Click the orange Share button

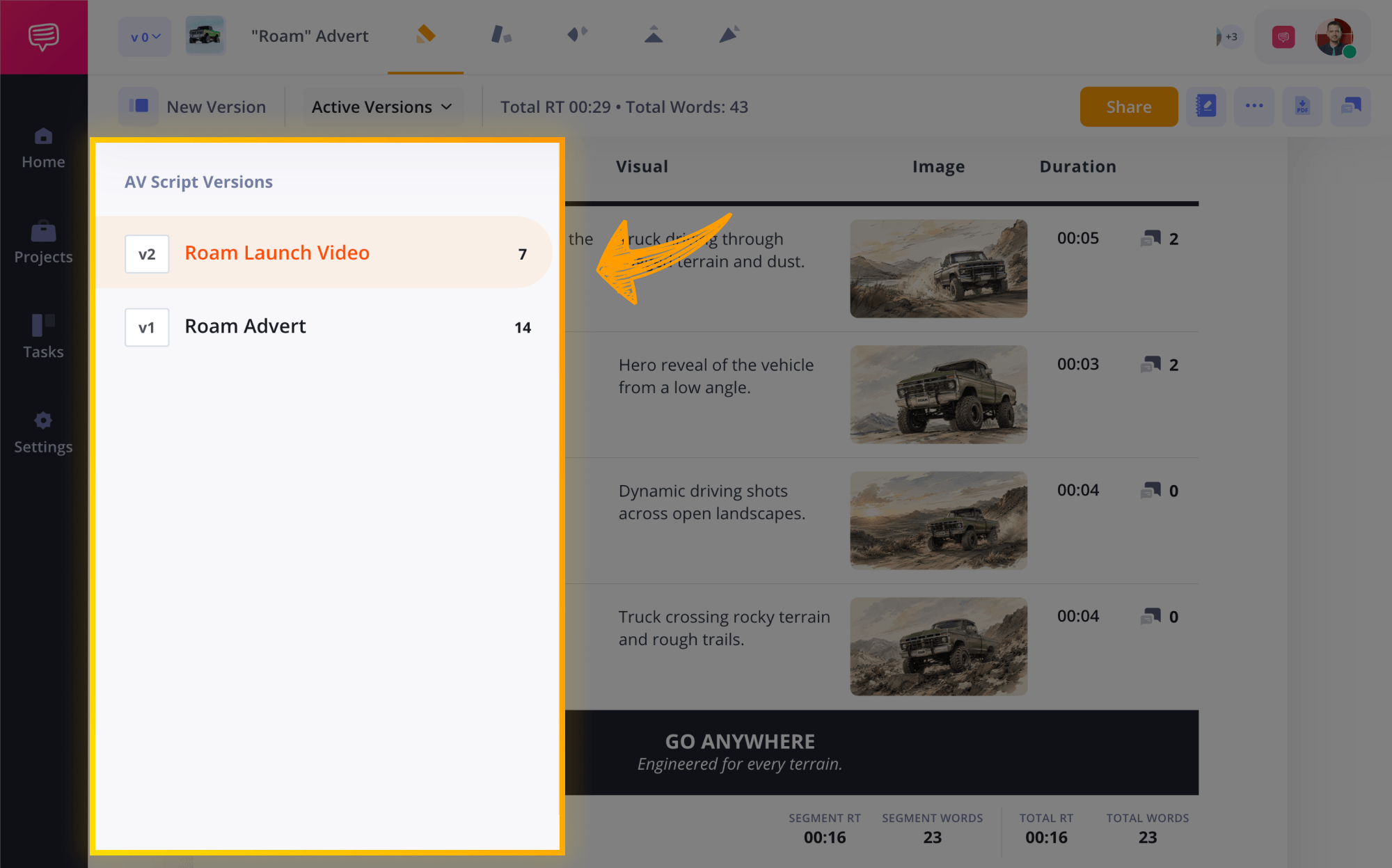point(1128,106)
